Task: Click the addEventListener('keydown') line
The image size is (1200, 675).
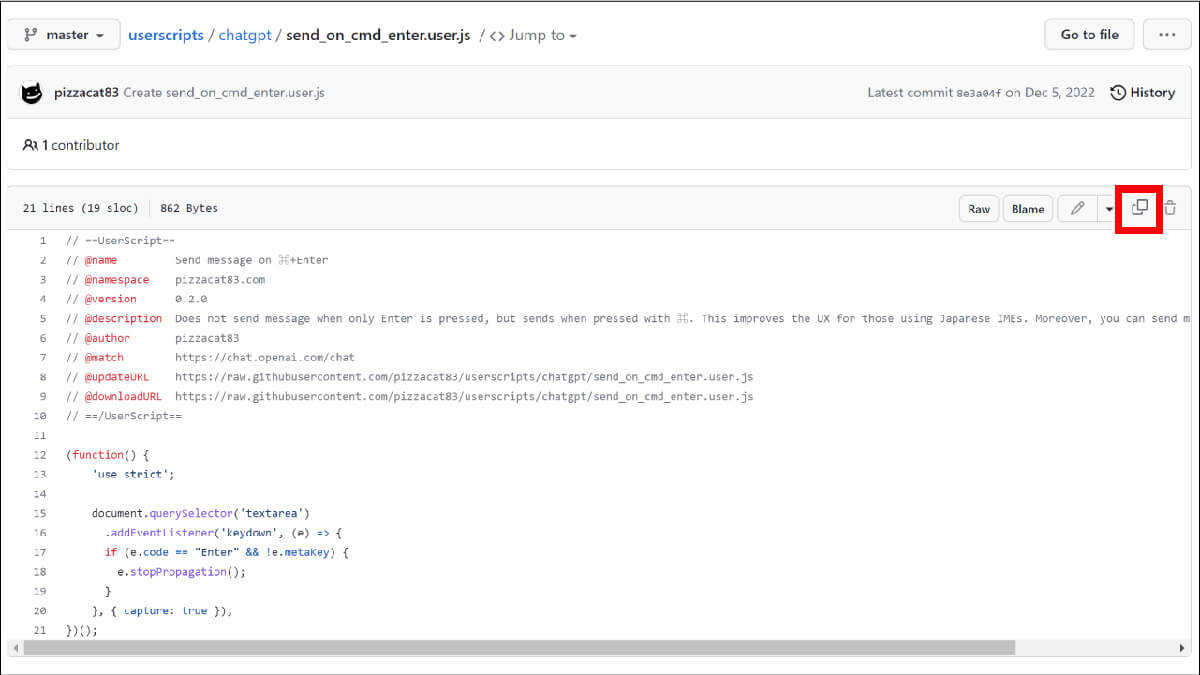Action: (x=223, y=533)
